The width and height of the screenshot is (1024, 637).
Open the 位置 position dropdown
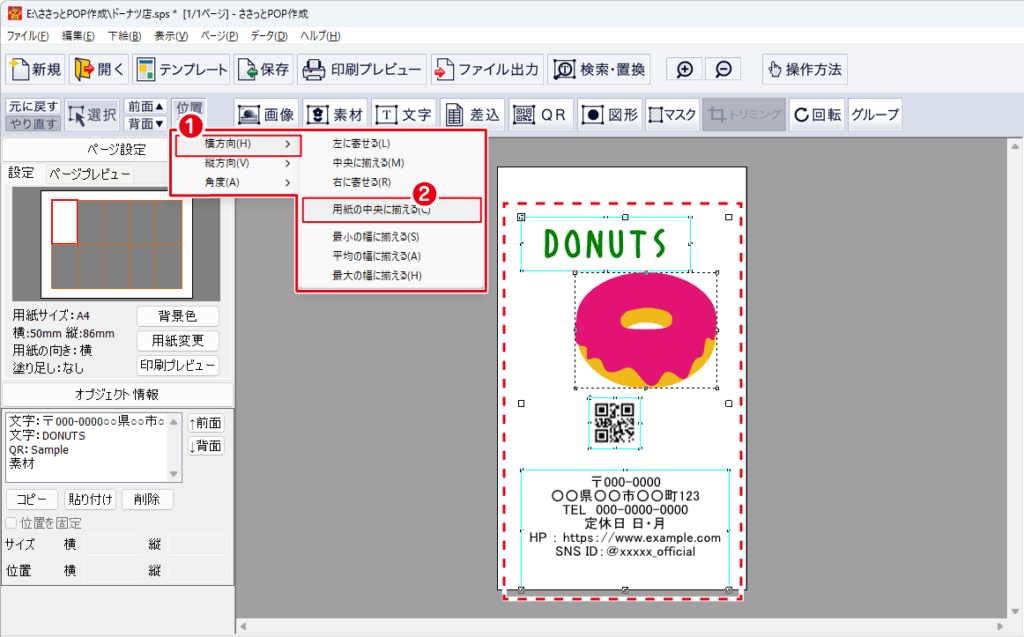[x=188, y=106]
